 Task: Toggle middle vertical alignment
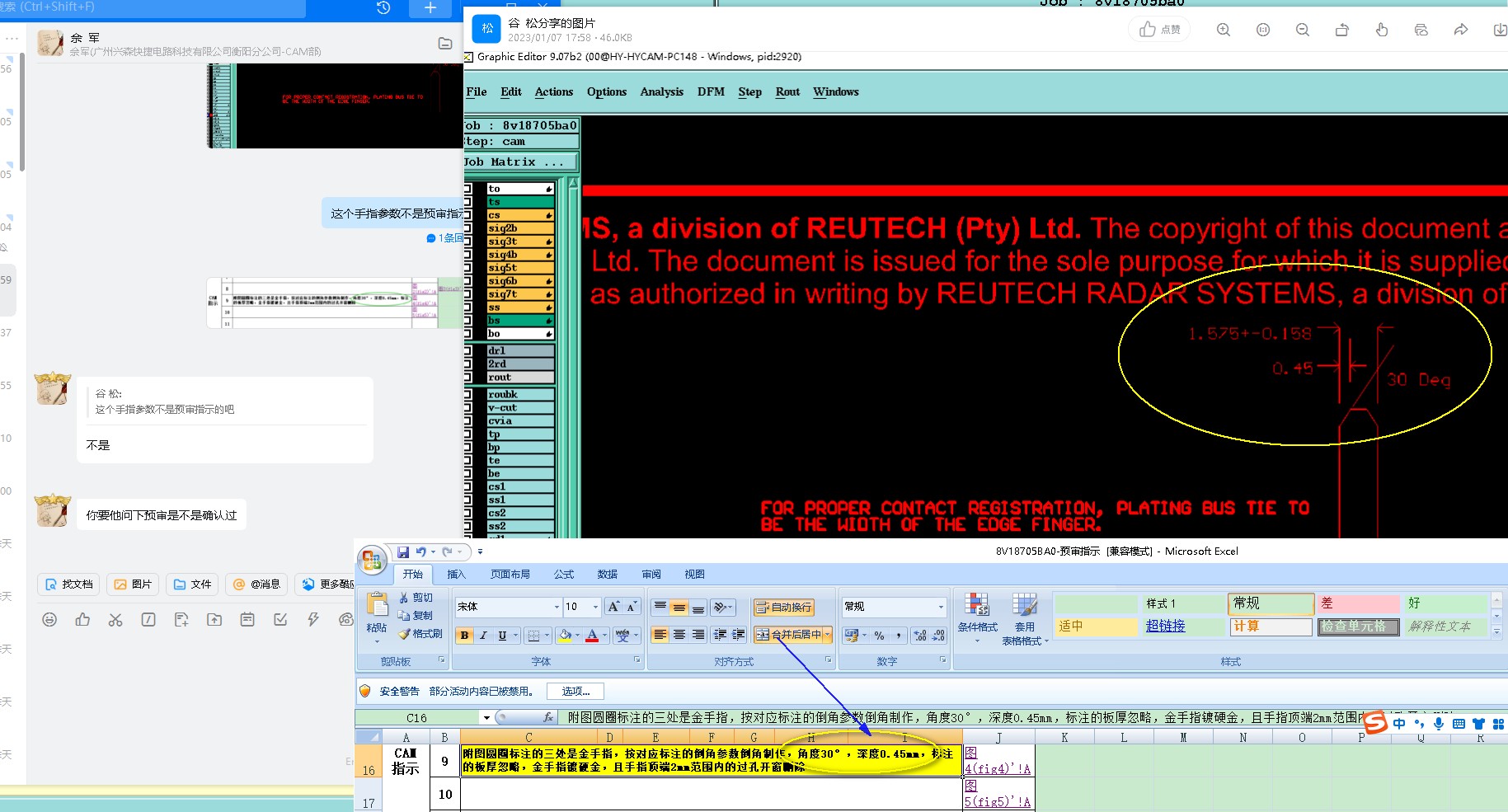coord(679,608)
